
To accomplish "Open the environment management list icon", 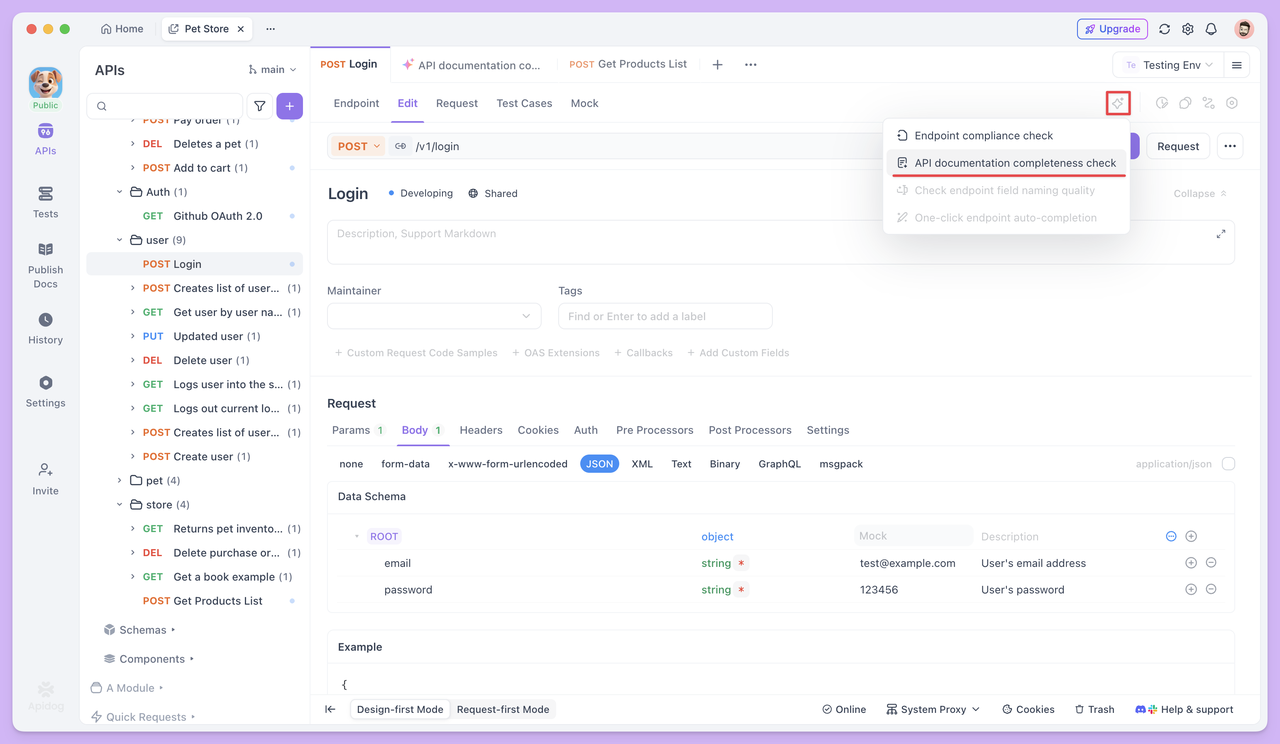I will point(1236,63).
